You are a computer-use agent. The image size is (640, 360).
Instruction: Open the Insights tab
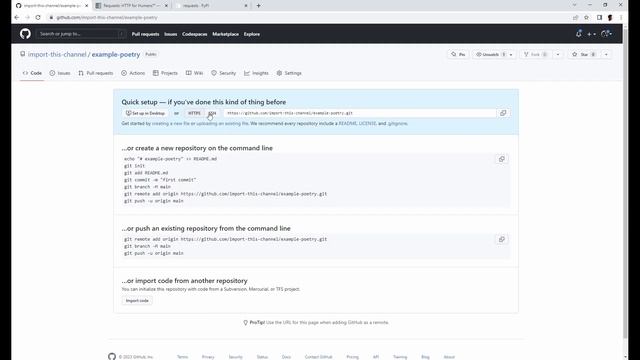click(x=256, y=73)
